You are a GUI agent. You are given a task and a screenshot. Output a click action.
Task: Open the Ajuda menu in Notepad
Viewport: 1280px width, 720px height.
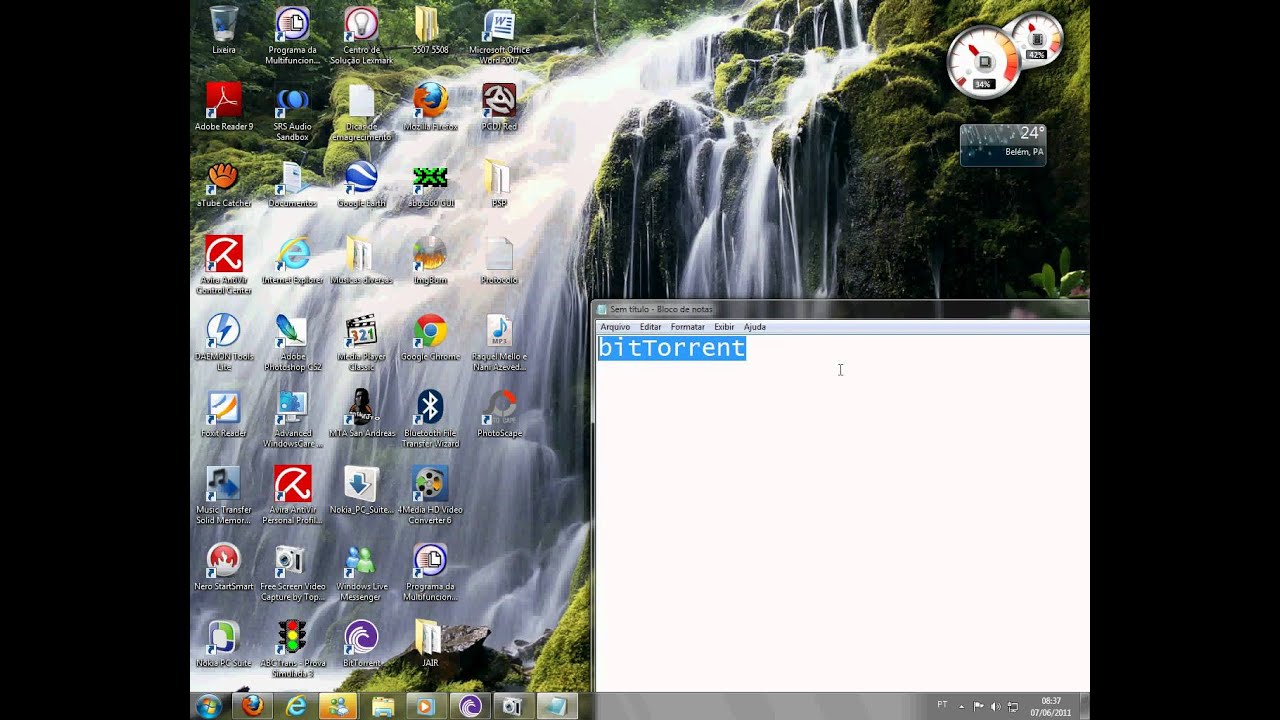click(x=755, y=327)
